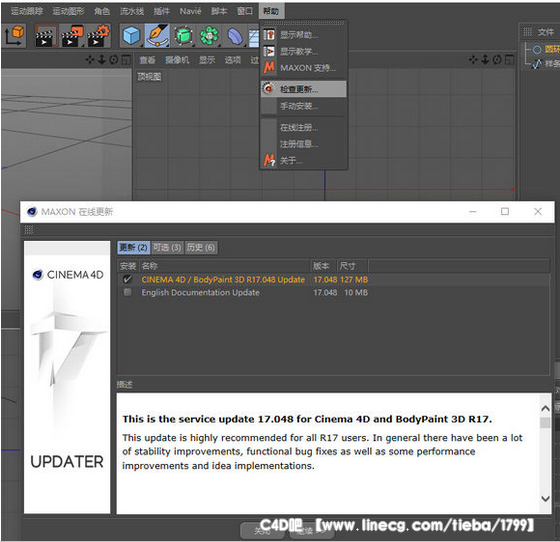Choose 显示教学 from help menu

tap(304, 51)
